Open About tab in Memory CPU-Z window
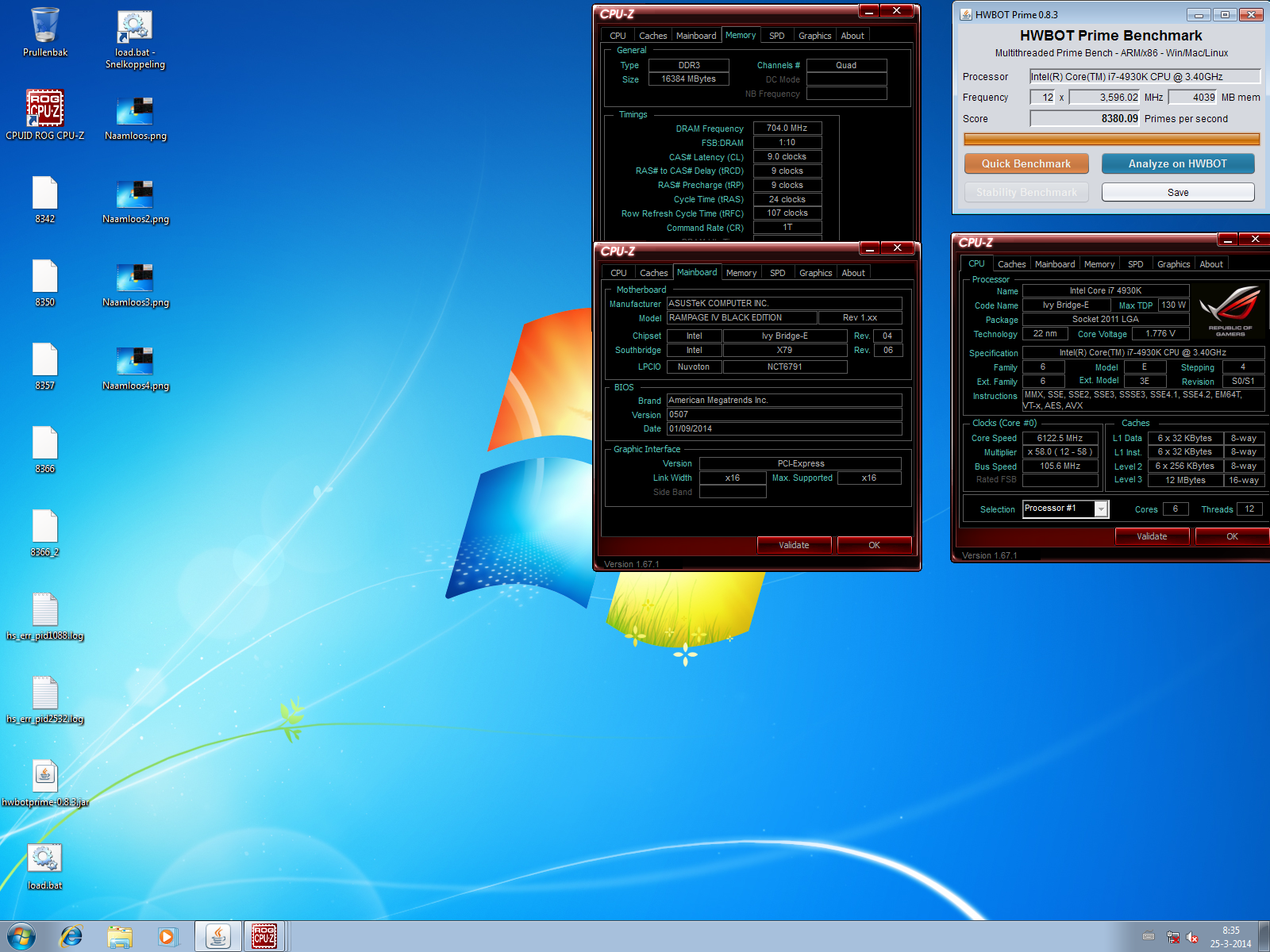1270x952 pixels. pos(852,36)
